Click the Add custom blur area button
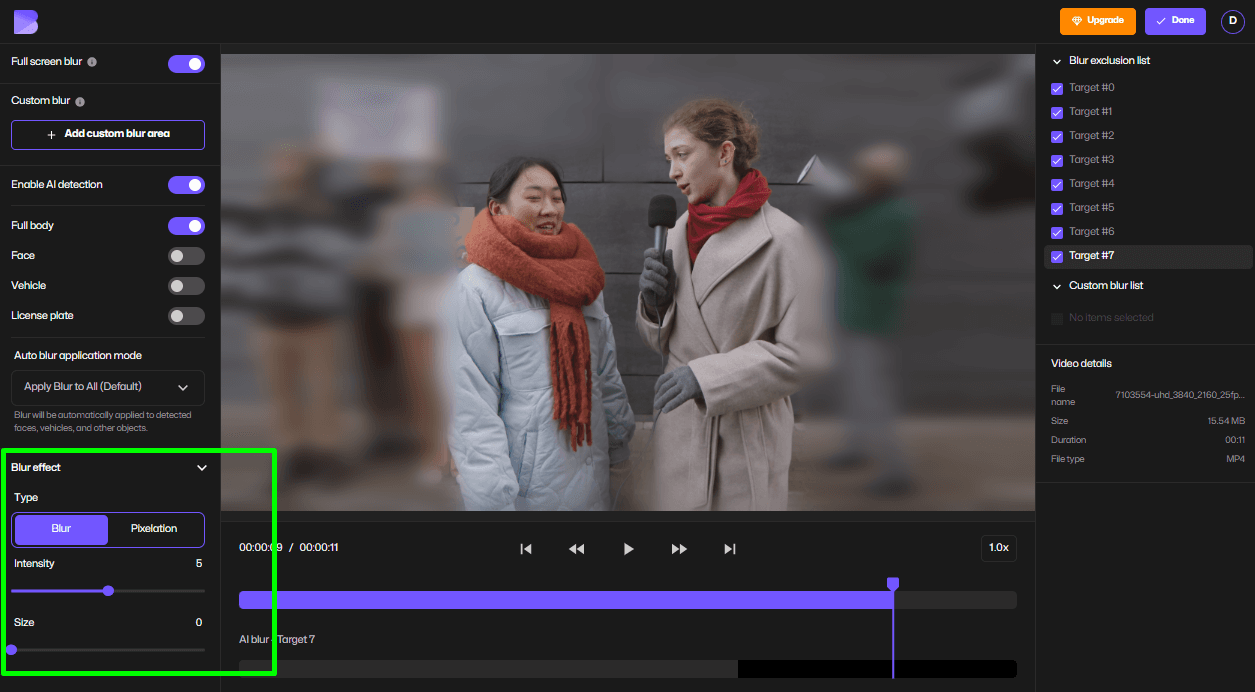1255x692 pixels. pos(107,134)
